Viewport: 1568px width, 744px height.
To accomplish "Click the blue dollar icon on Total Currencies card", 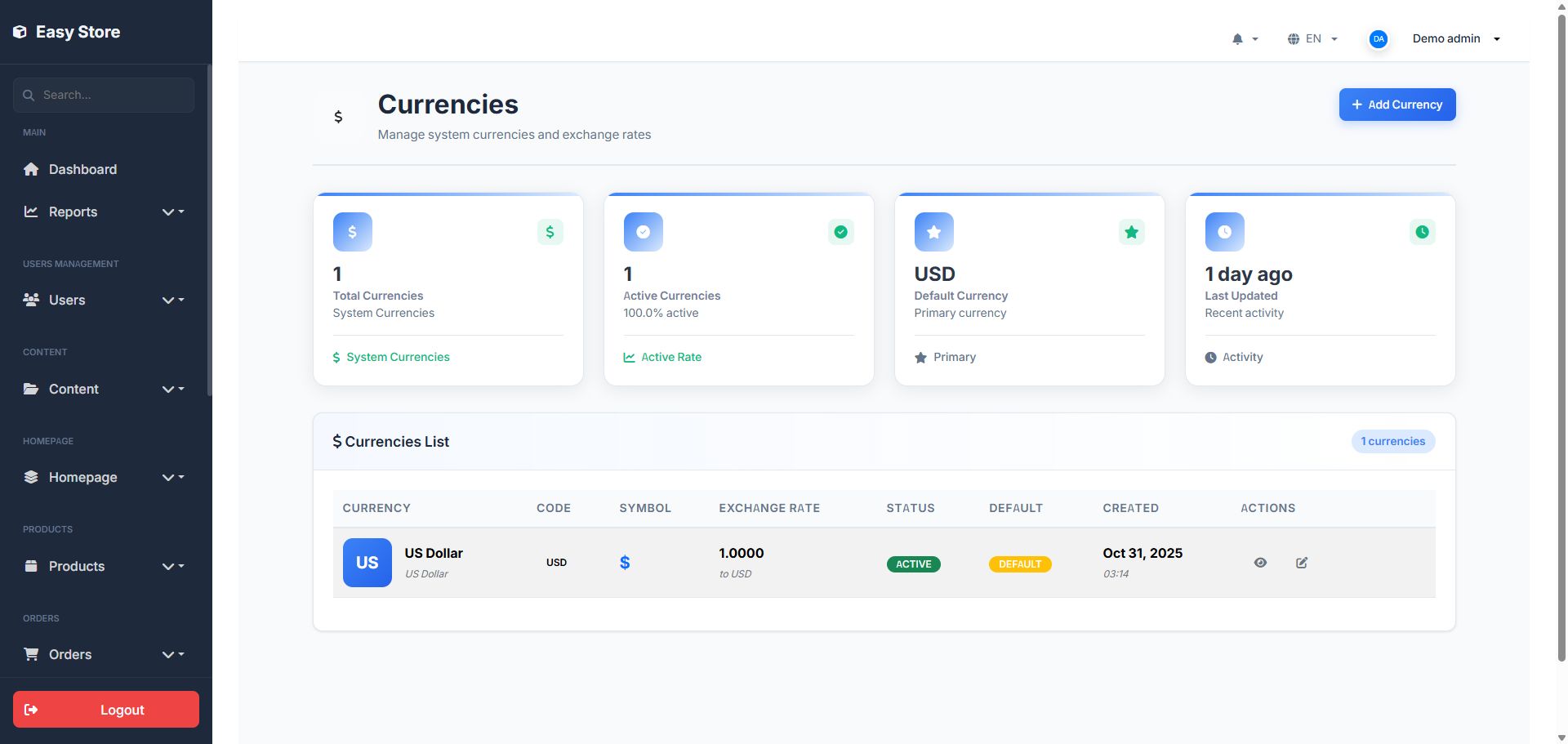I will (x=353, y=232).
